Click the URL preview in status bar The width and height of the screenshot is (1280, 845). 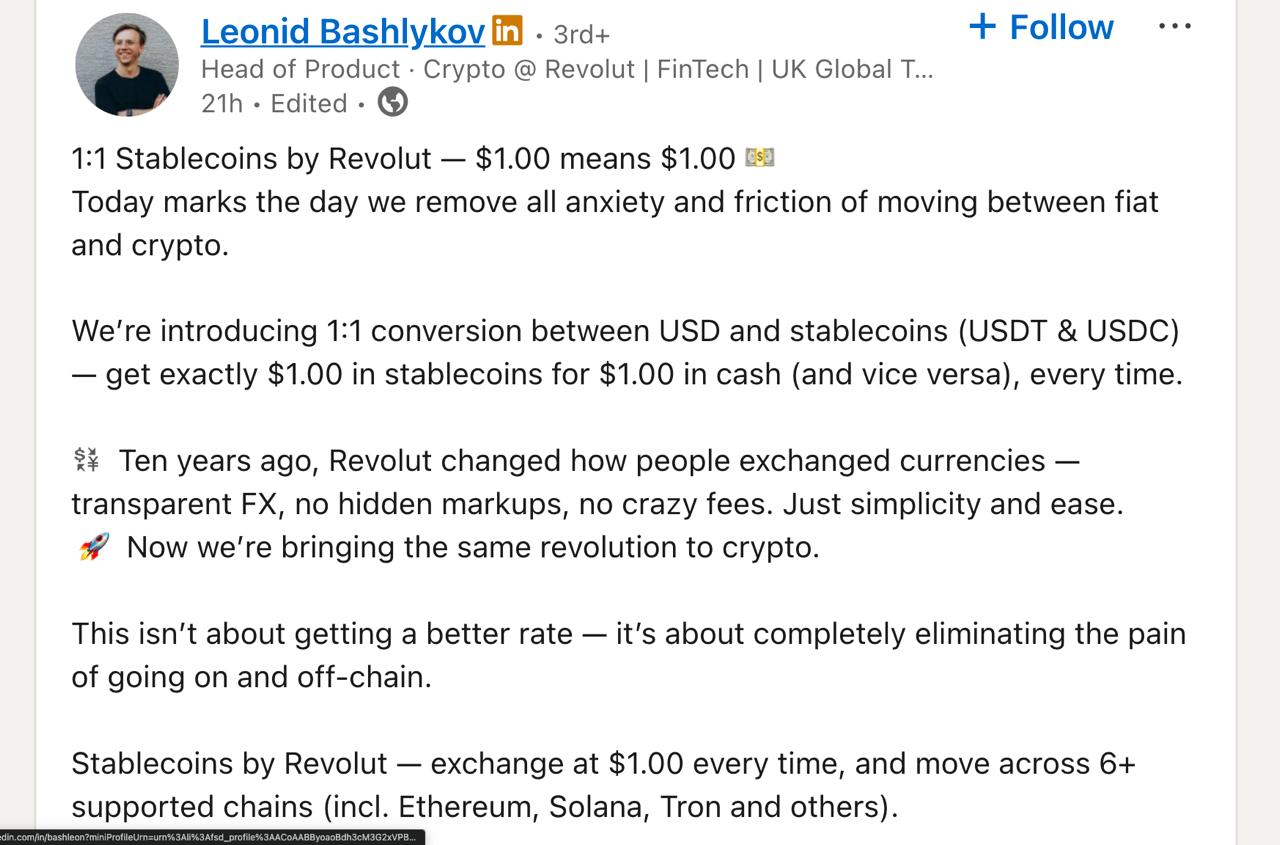(210, 837)
